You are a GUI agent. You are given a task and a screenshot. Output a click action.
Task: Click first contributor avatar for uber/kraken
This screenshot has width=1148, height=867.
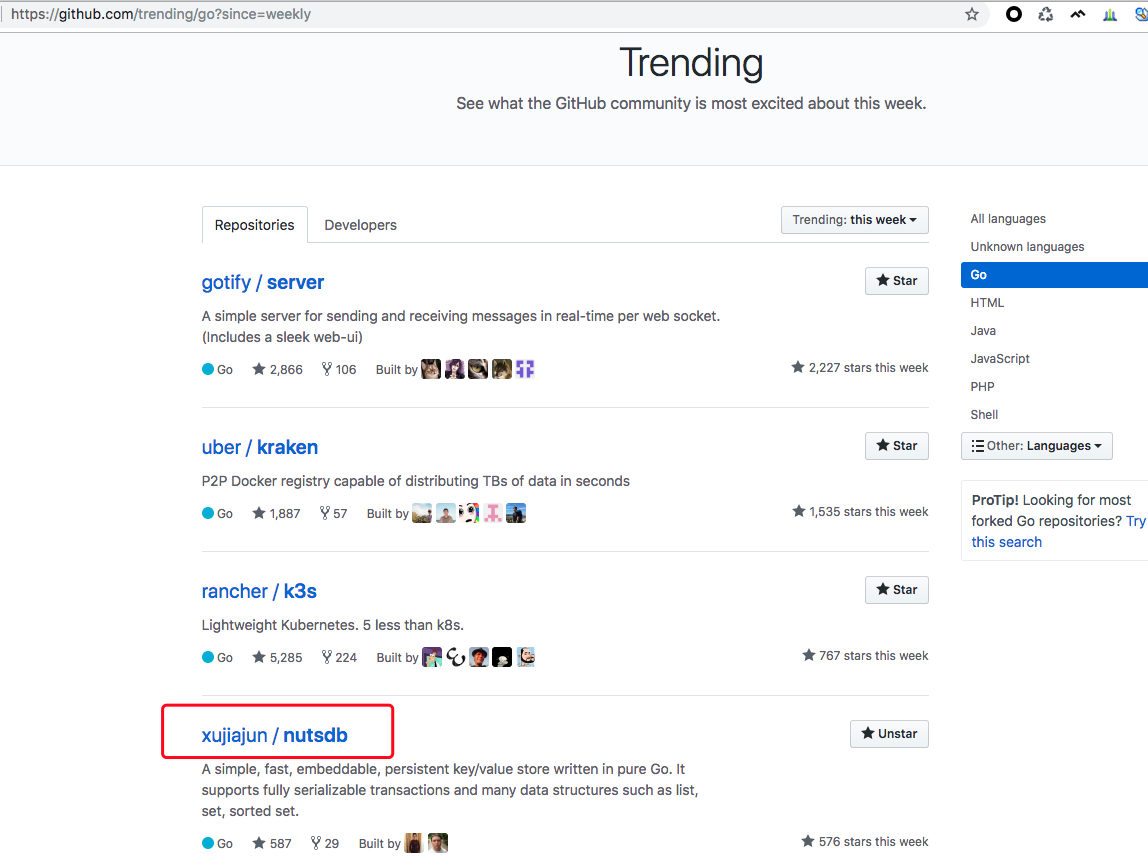point(422,513)
